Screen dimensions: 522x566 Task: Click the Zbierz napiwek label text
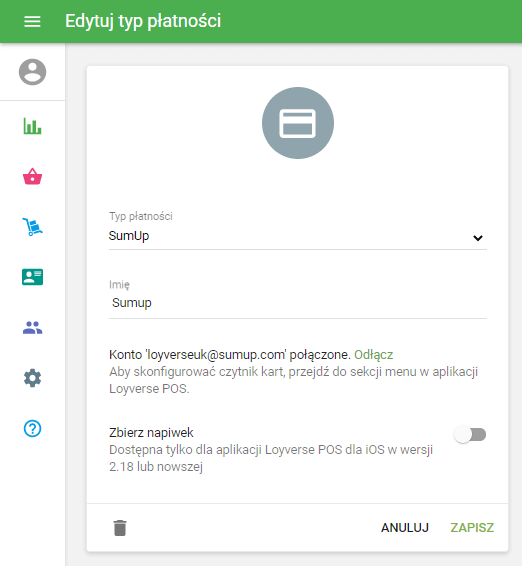tap(151, 432)
